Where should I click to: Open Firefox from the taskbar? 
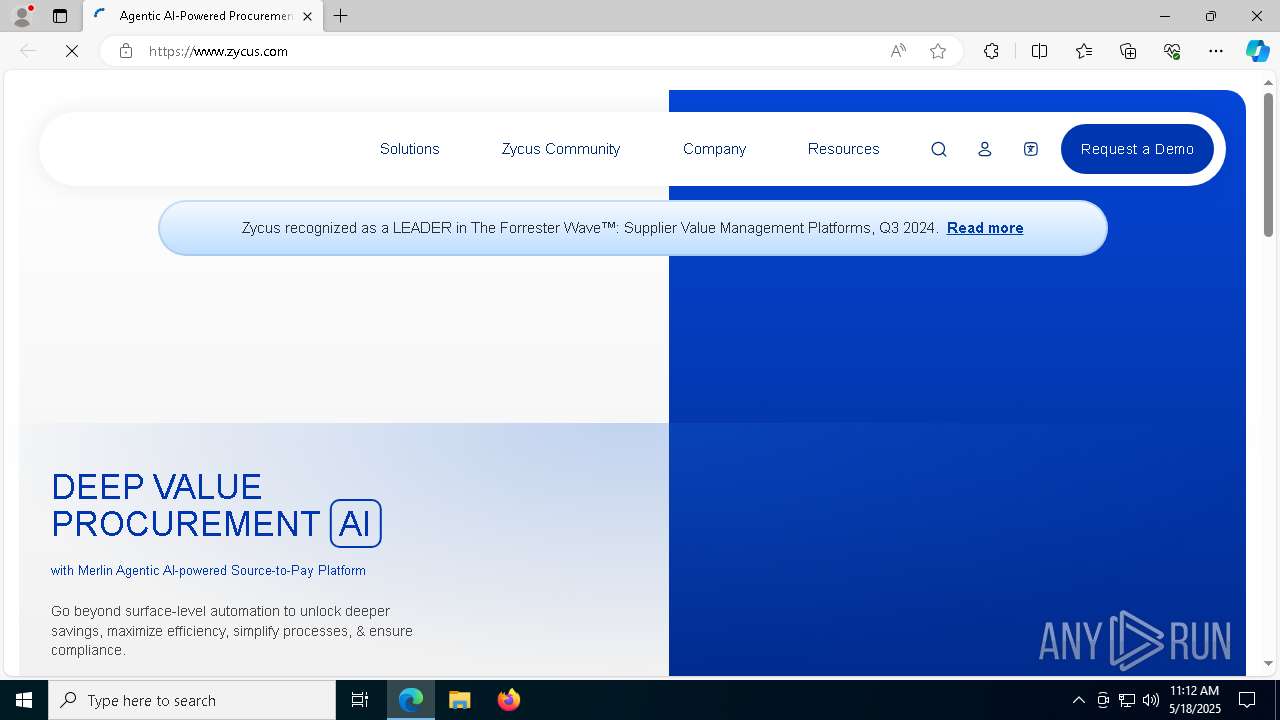pos(508,700)
